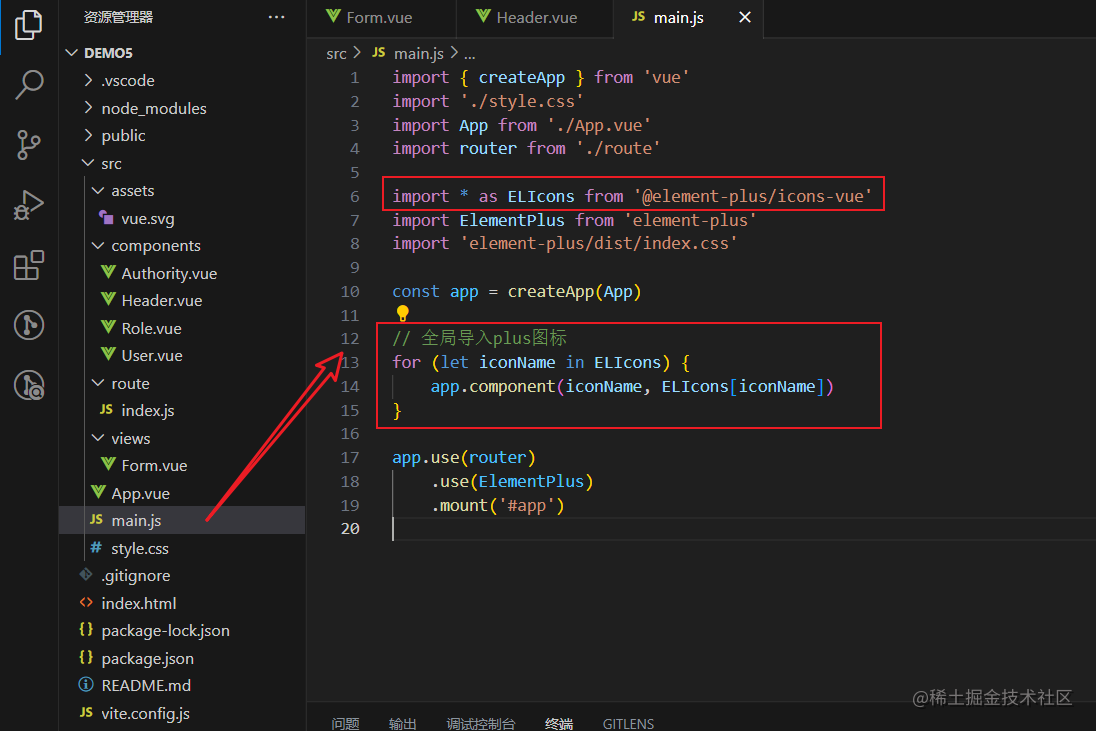
Task: Open the Extensions view icon
Action: 29,266
